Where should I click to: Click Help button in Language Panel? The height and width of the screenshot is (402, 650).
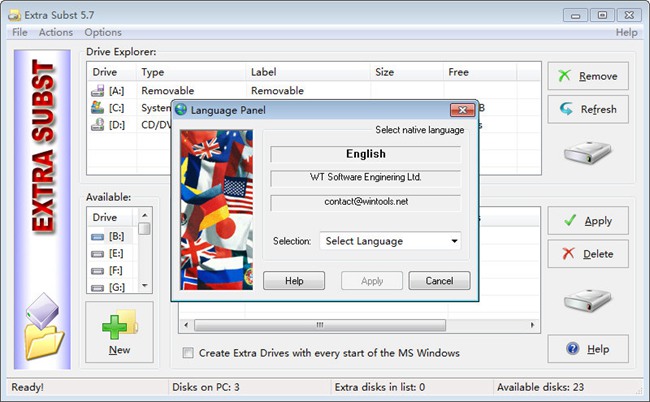coord(294,281)
